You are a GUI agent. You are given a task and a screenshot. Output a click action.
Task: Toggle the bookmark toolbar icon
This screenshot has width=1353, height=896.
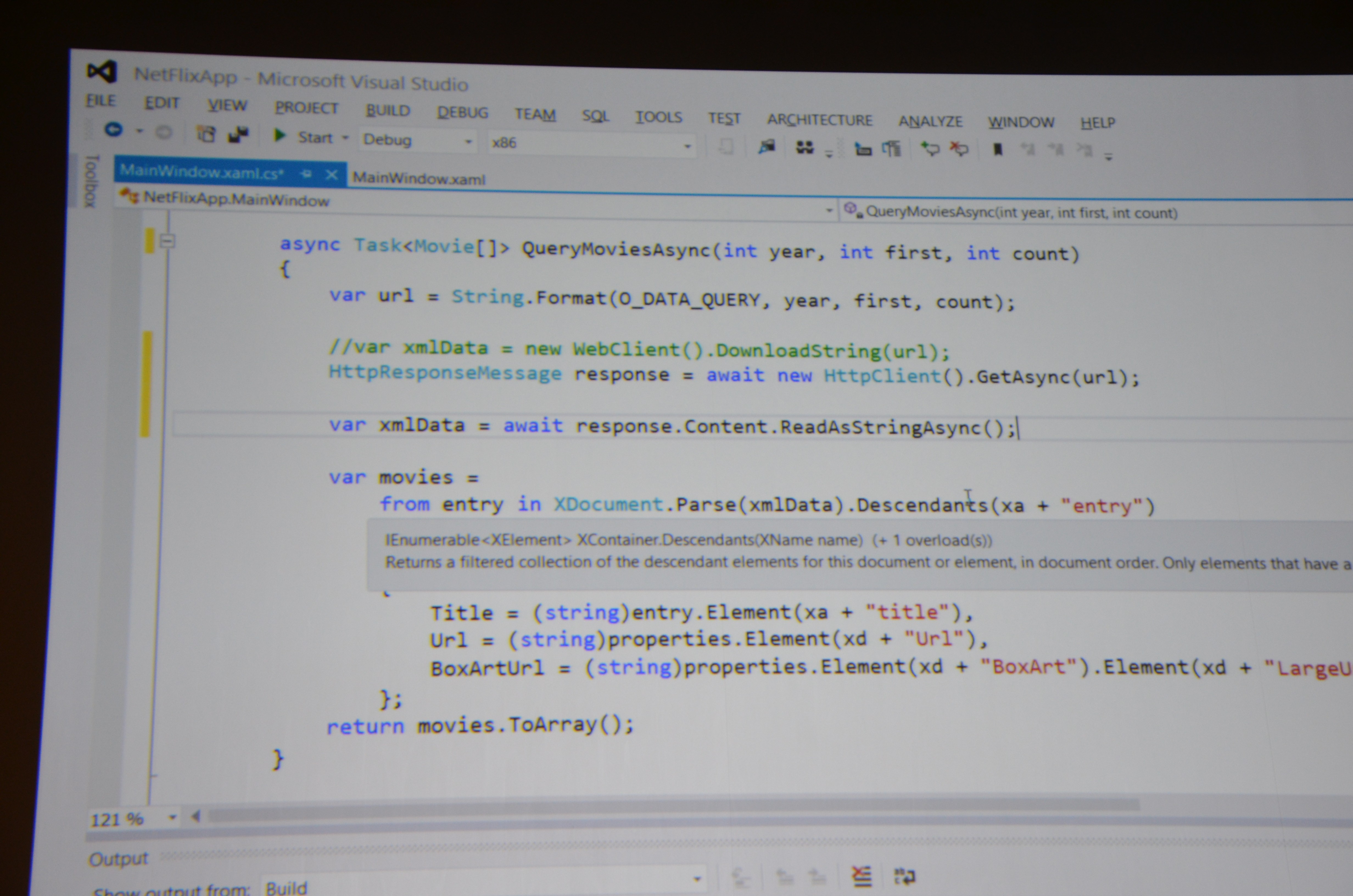(998, 150)
